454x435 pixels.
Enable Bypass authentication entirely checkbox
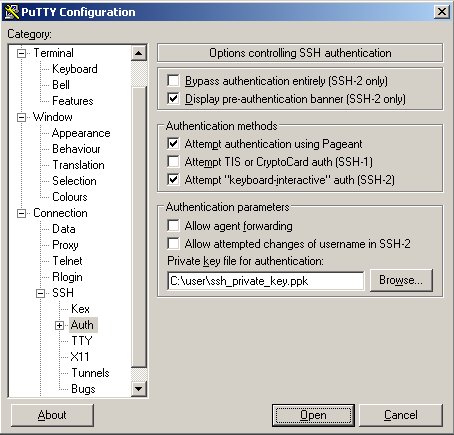173,81
